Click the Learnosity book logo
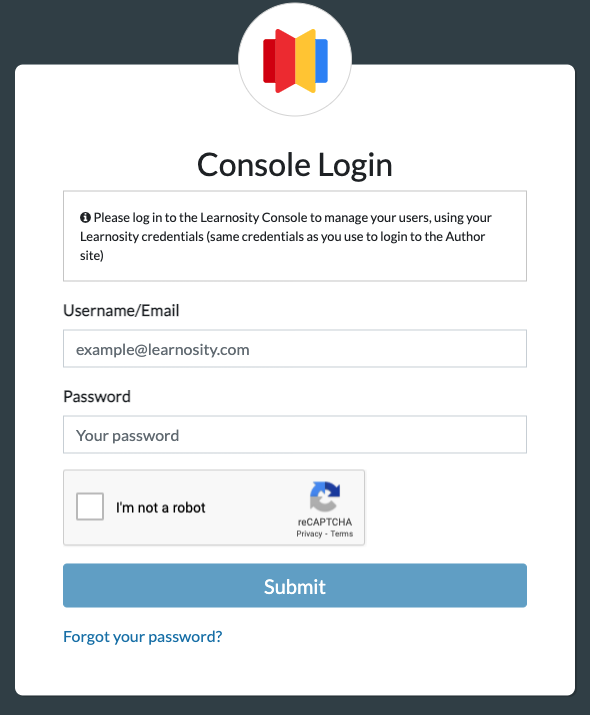Screen dimensions: 590x715 (295, 61)
